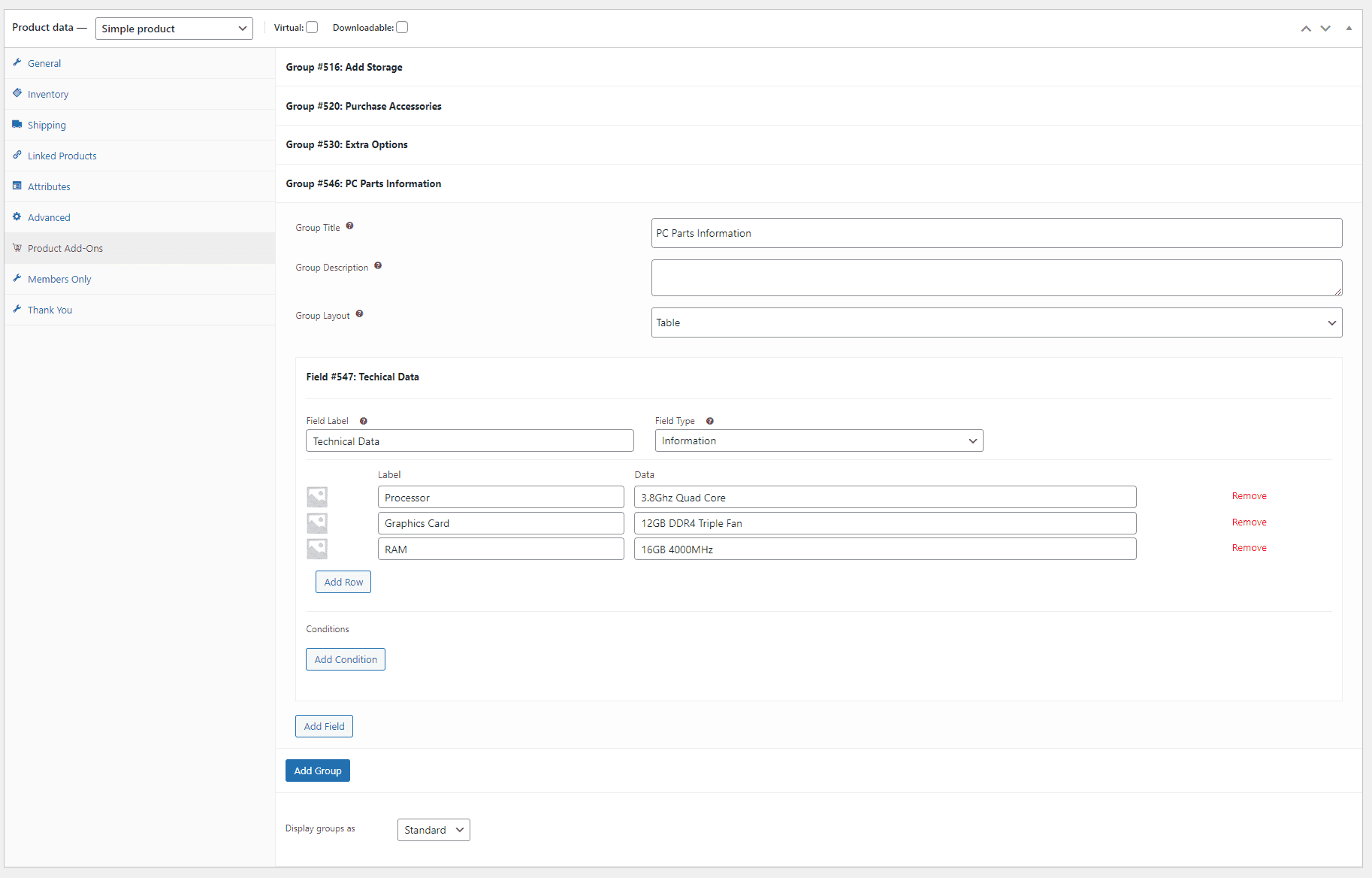Expand Group #520: Purchase Accessories
The height and width of the screenshot is (878, 1372).
[x=819, y=106]
